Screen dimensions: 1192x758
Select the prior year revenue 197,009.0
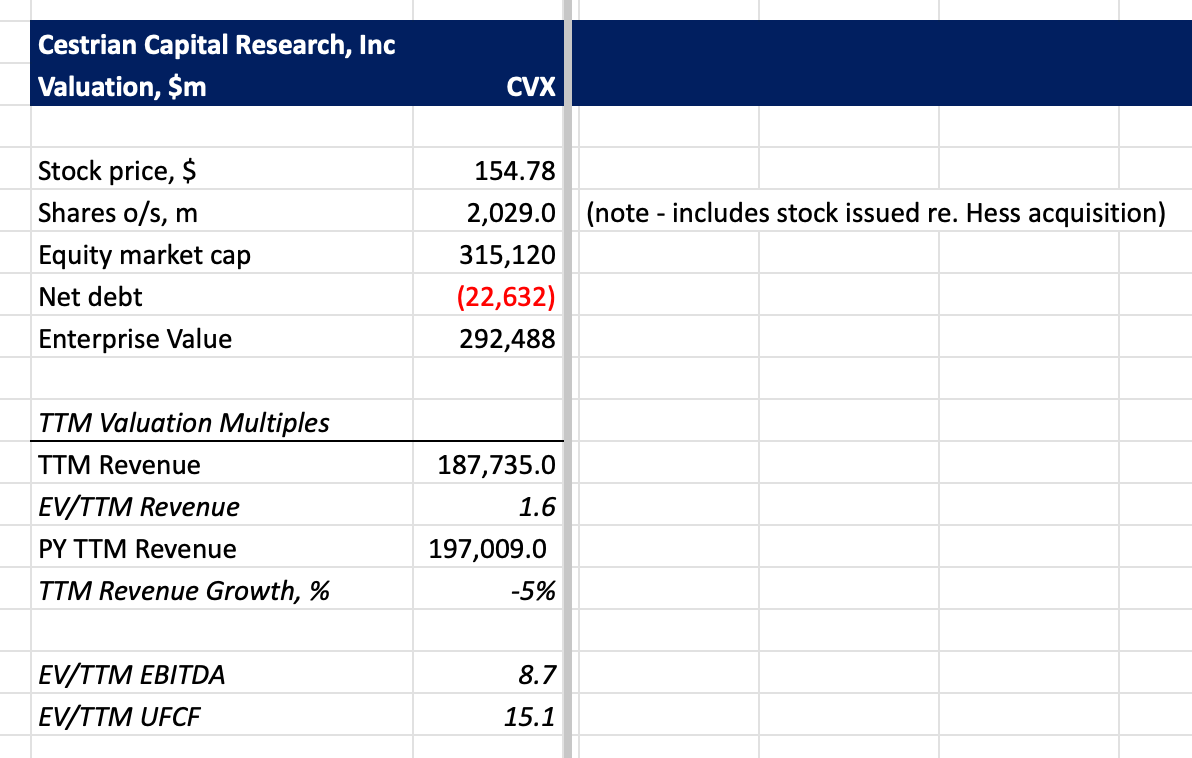click(x=487, y=549)
